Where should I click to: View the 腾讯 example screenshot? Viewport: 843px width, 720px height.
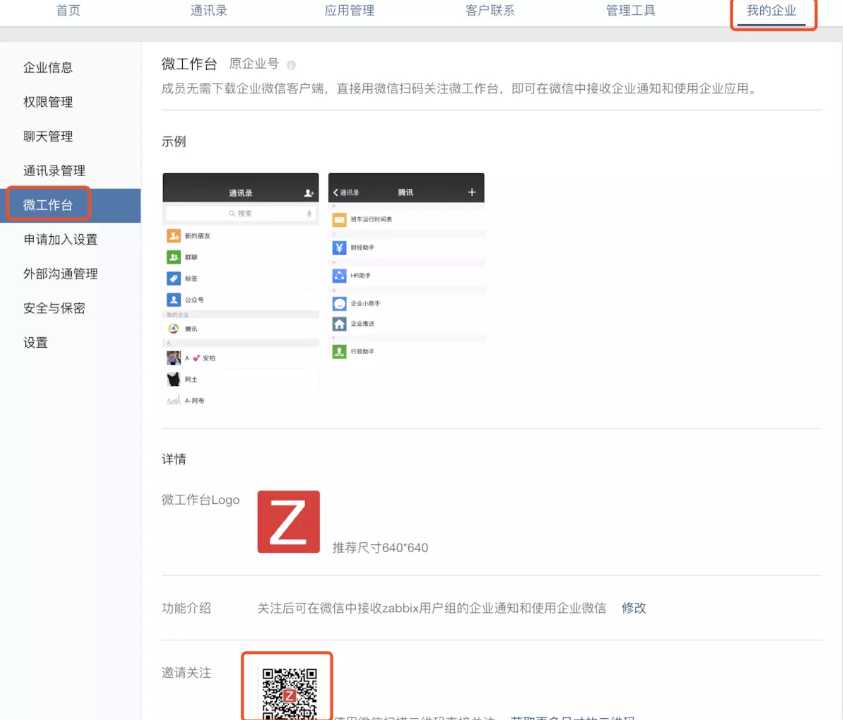pos(406,267)
